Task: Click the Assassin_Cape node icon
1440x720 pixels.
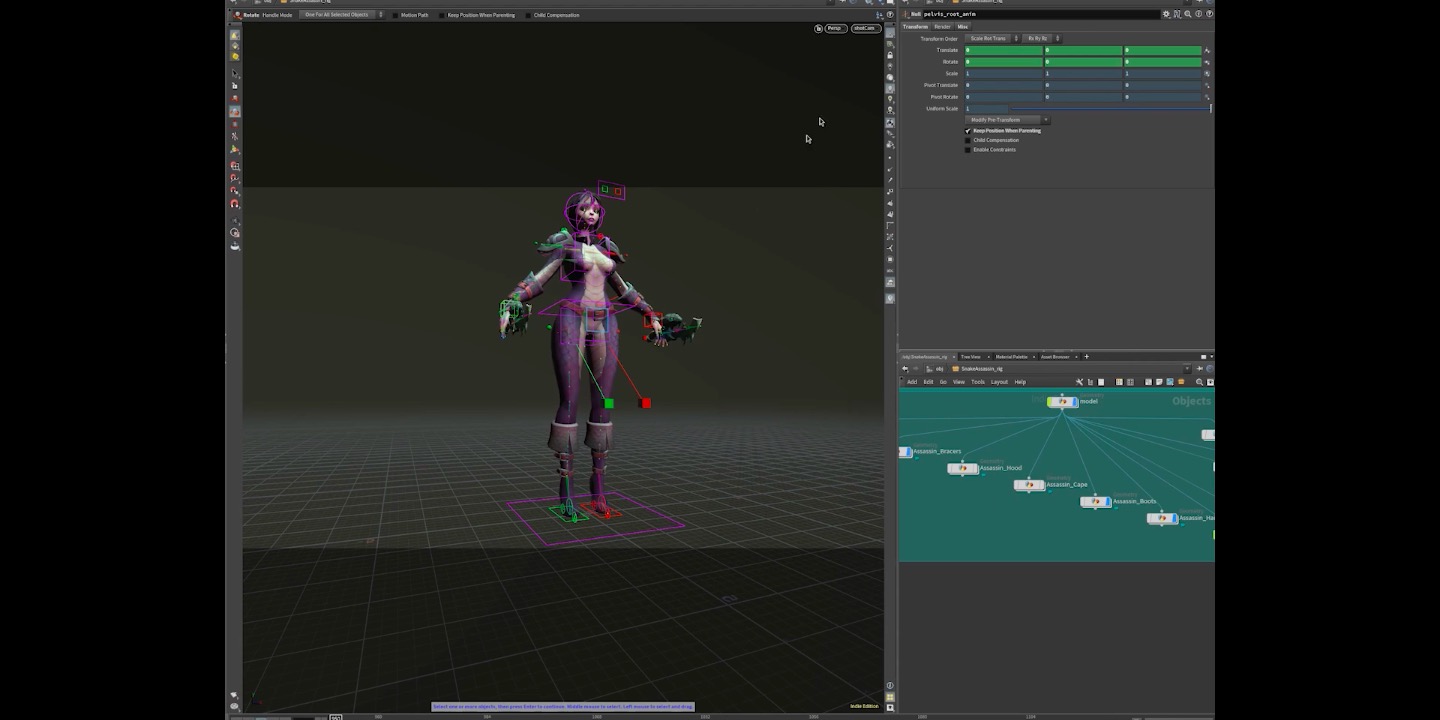Action: (x=1029, y=485)
